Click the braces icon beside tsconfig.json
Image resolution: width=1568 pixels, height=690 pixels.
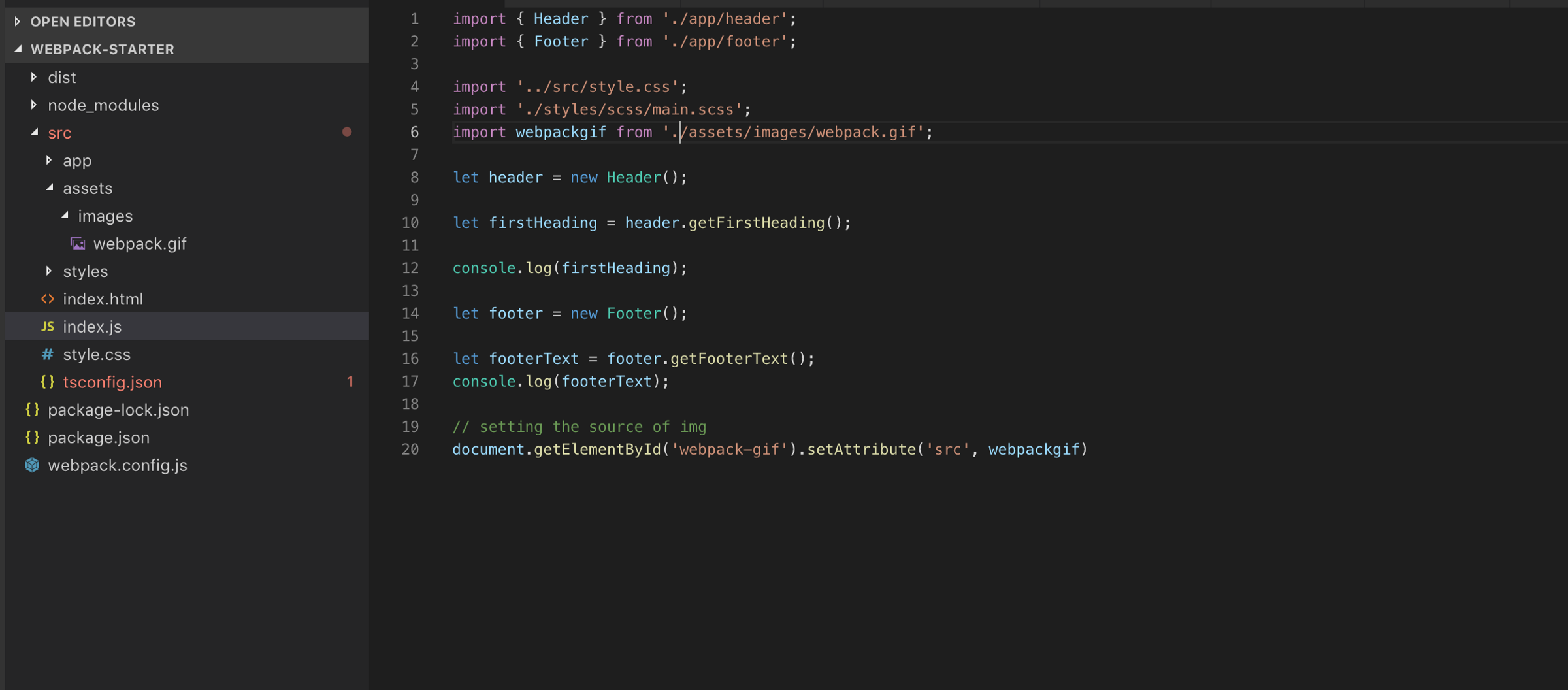[47, 382]
